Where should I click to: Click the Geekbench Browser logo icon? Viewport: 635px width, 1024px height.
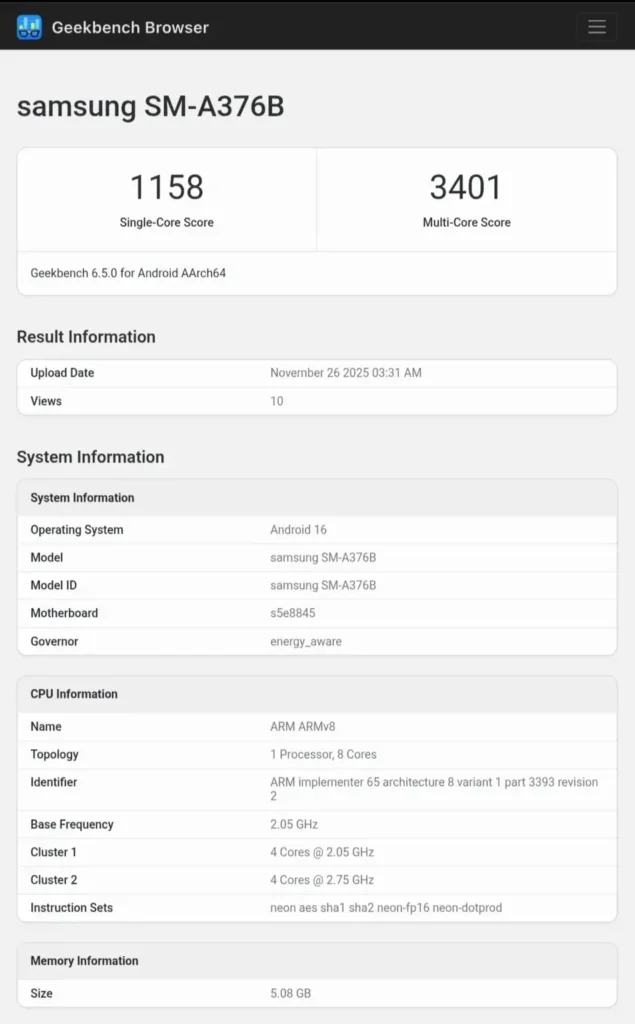point(28,27)
